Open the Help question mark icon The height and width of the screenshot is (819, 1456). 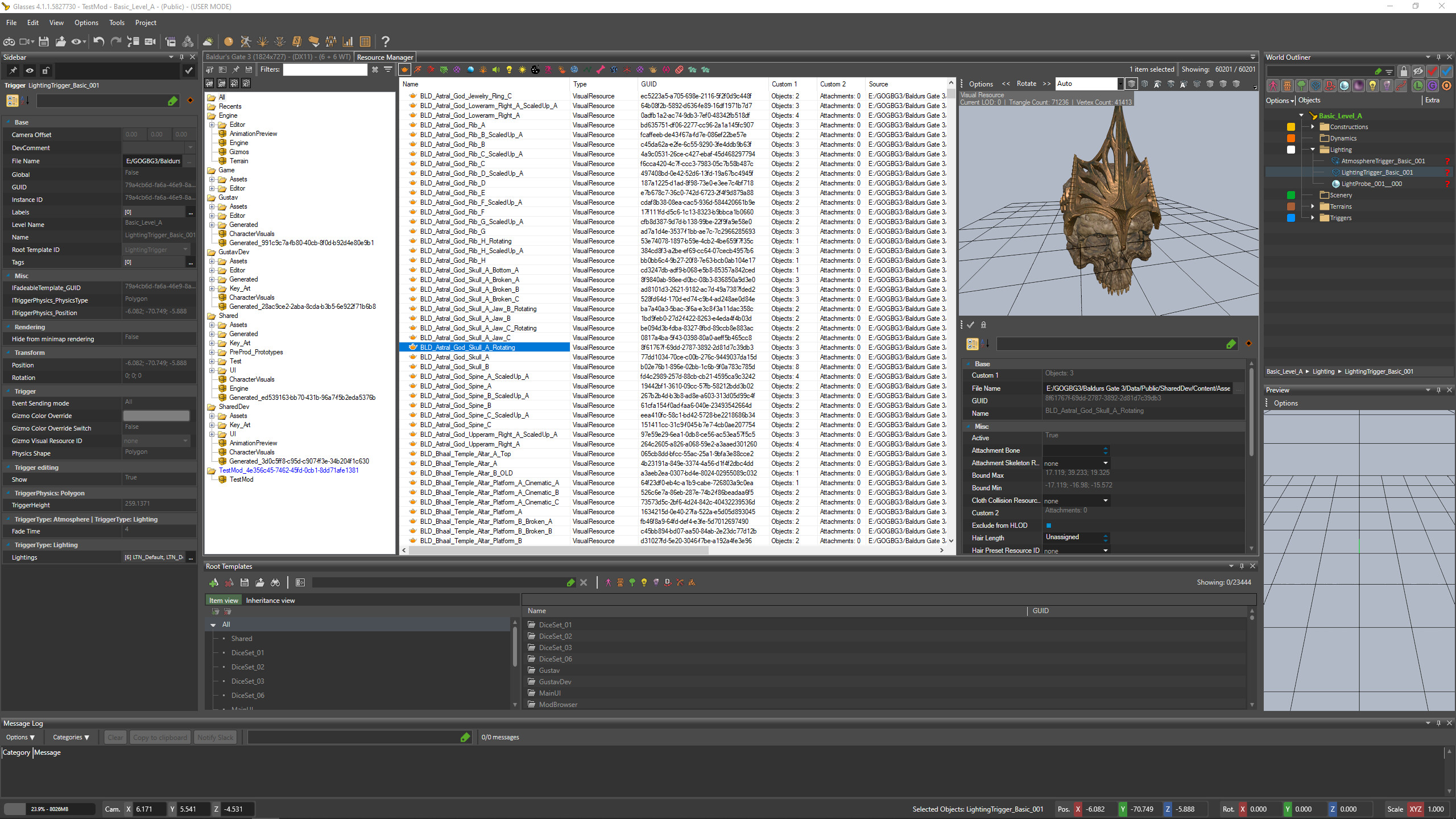[386, 42]
